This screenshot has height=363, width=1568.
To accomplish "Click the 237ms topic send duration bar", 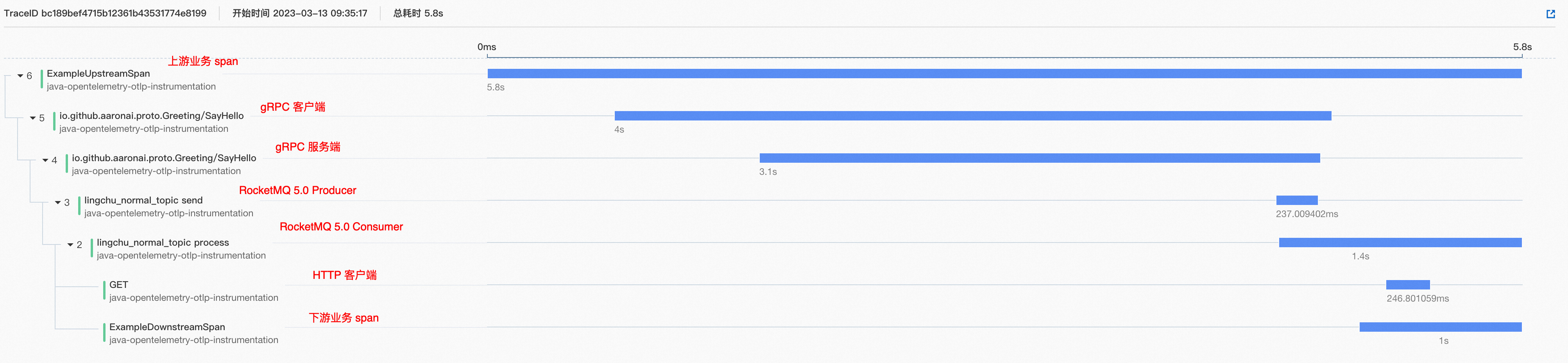I will pos(1296,200).
